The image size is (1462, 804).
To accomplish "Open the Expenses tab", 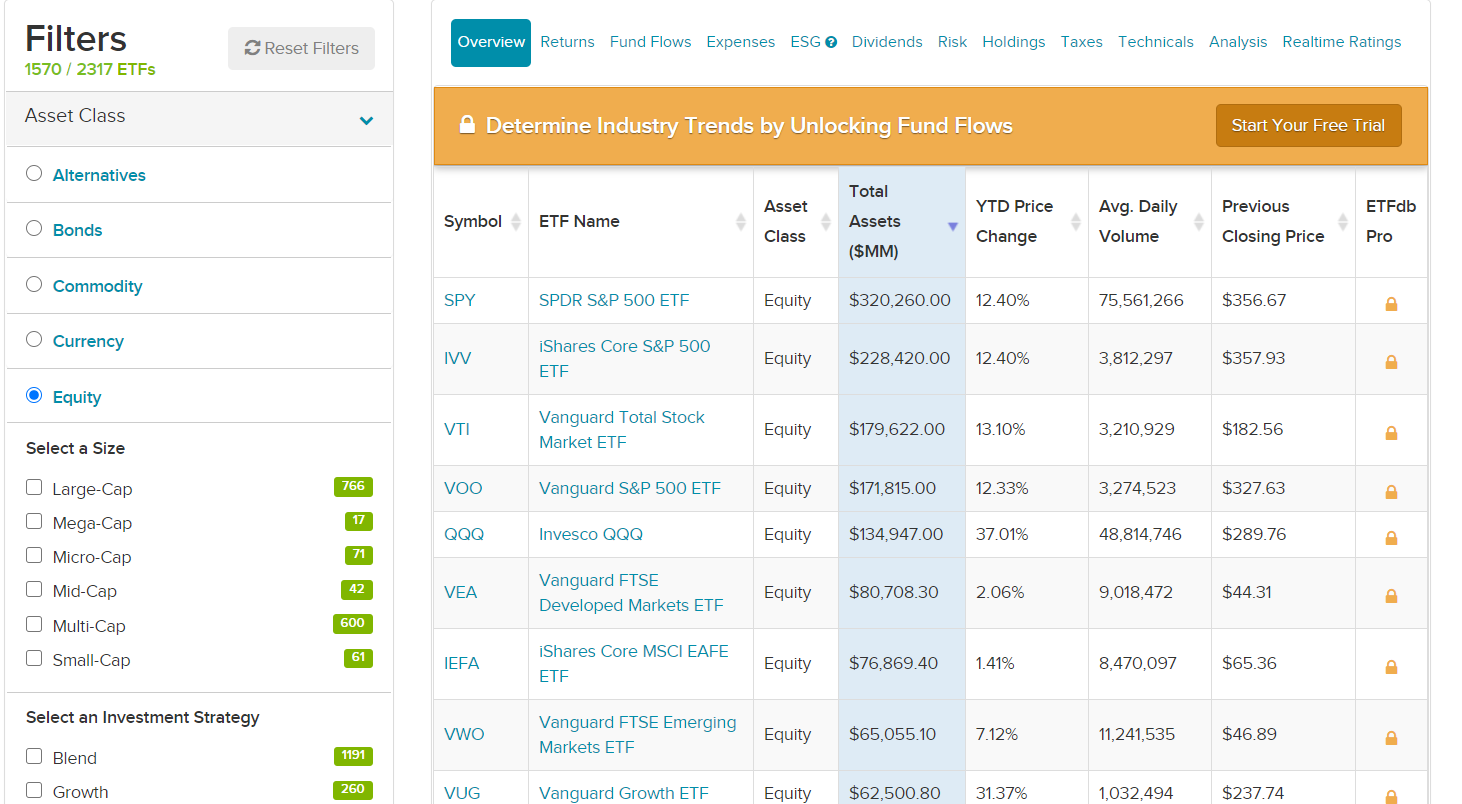I will pyautogui.click(x=740, y=42).
